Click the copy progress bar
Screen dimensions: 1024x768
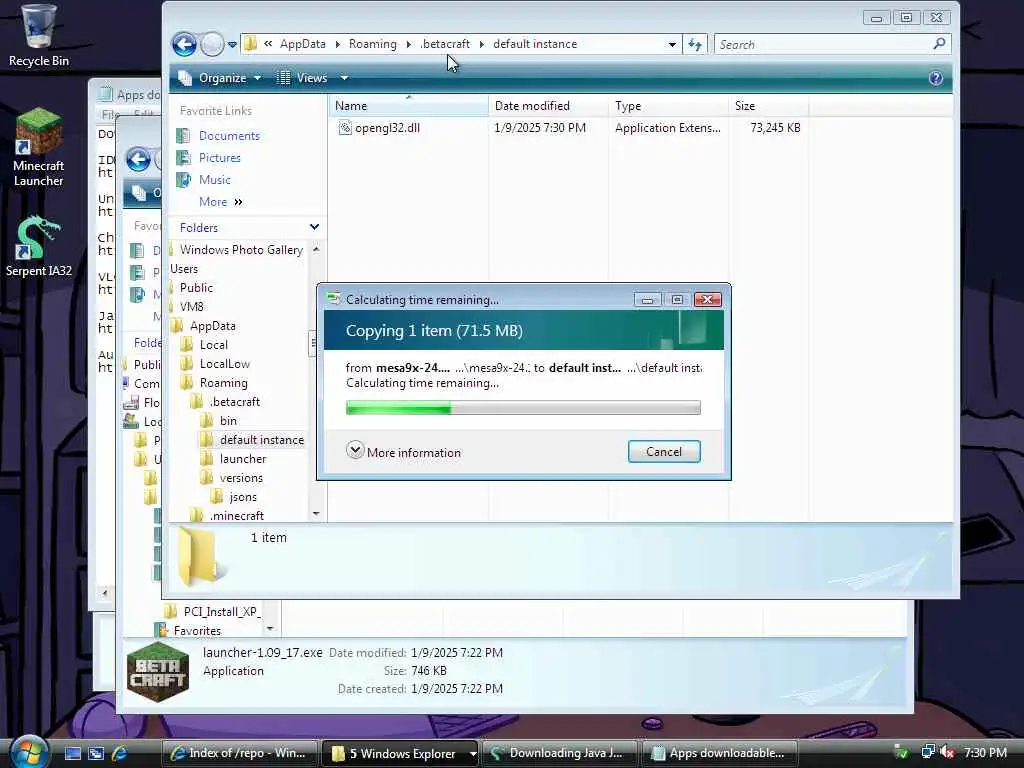pos(523,408)
